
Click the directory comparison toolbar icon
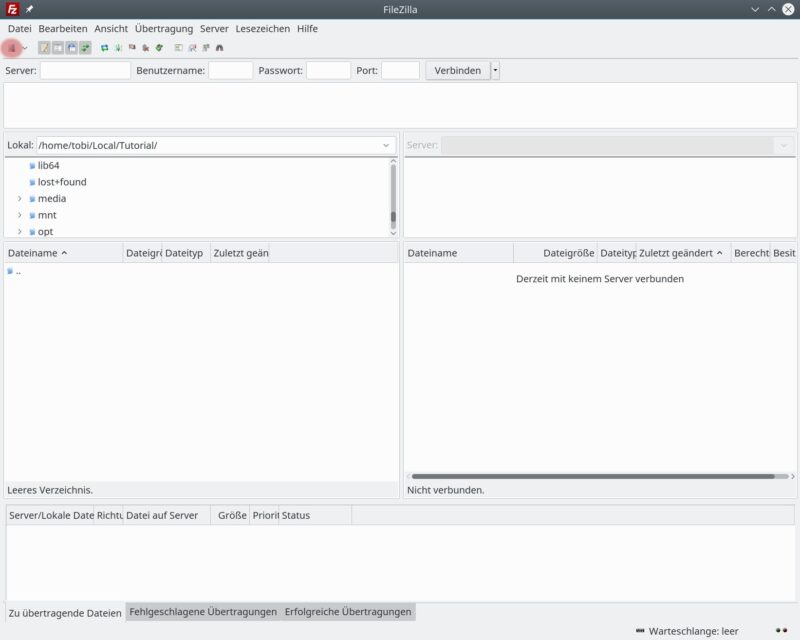point(192,48)
